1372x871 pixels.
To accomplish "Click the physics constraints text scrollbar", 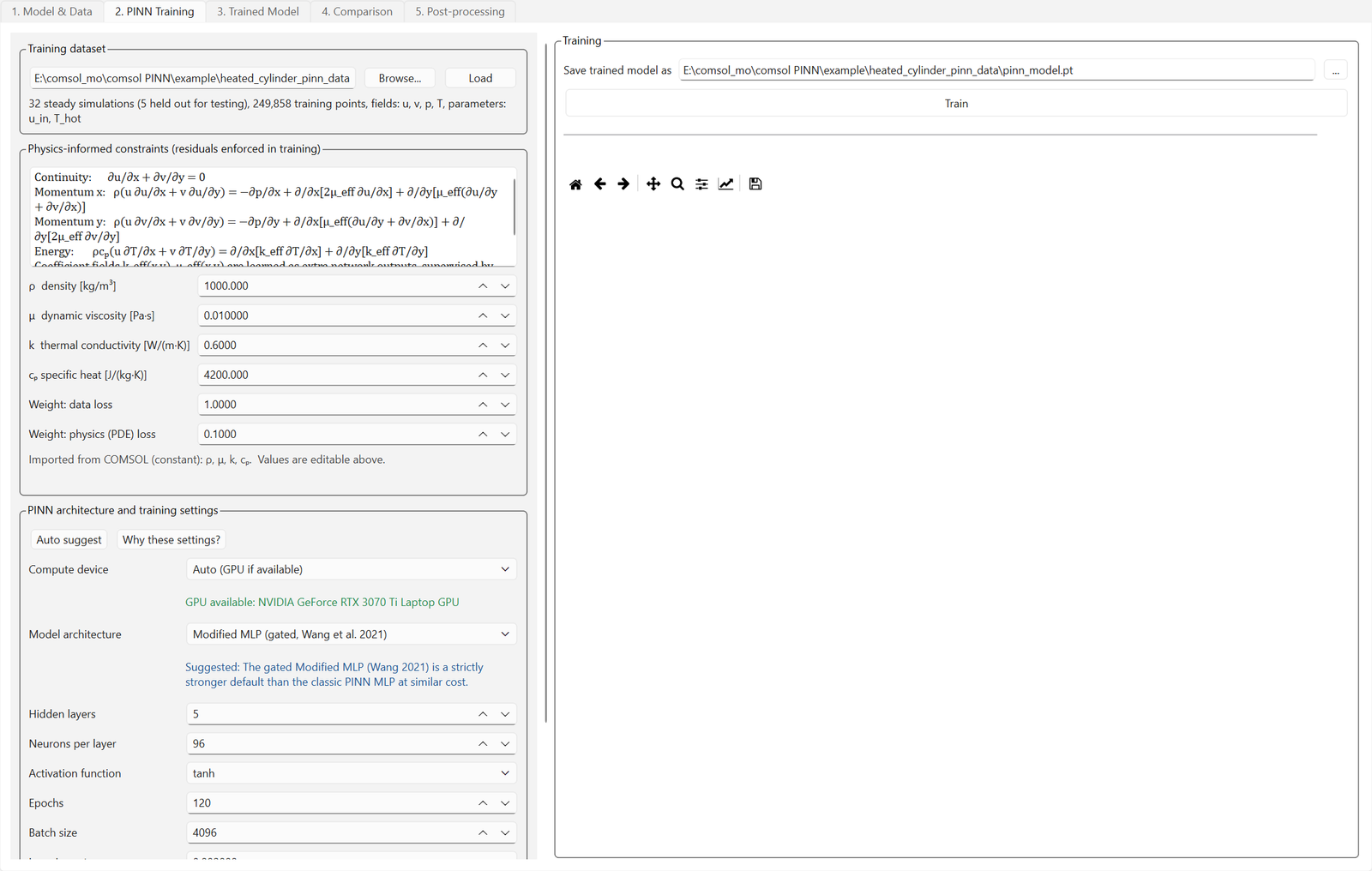I will [x=514, y=207].
